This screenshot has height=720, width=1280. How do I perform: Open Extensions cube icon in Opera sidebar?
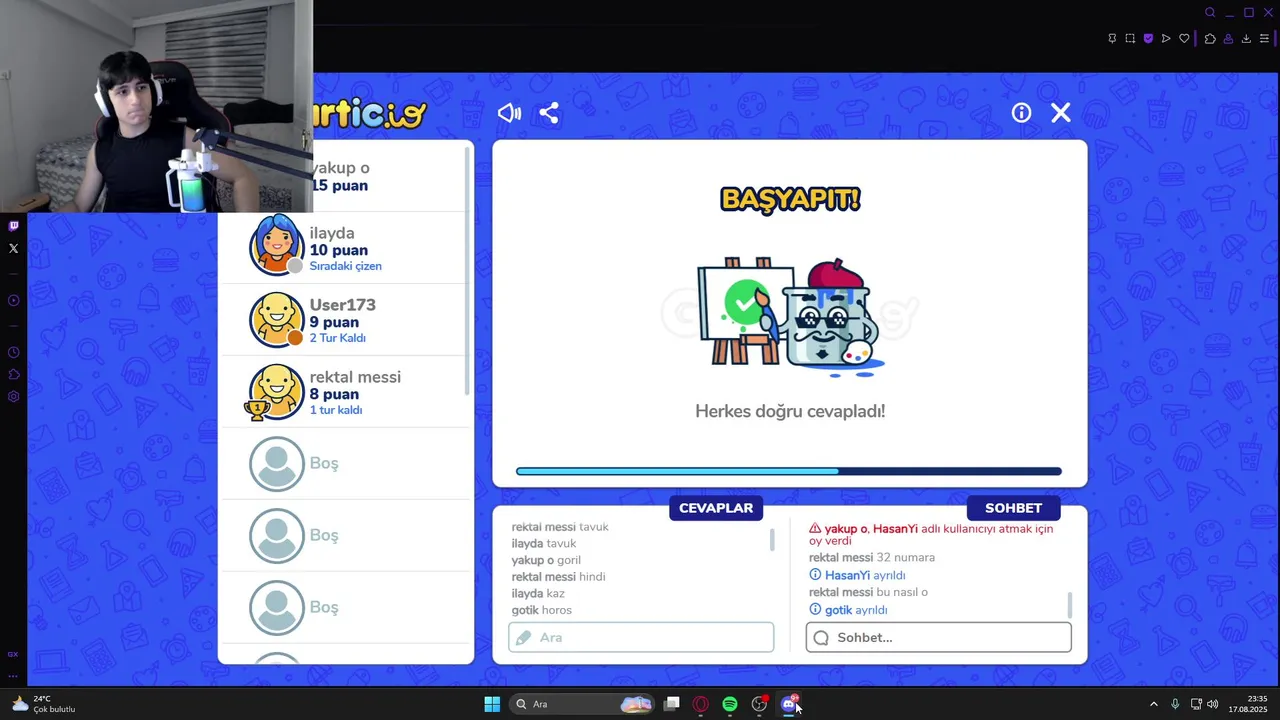tap(13, 374)
